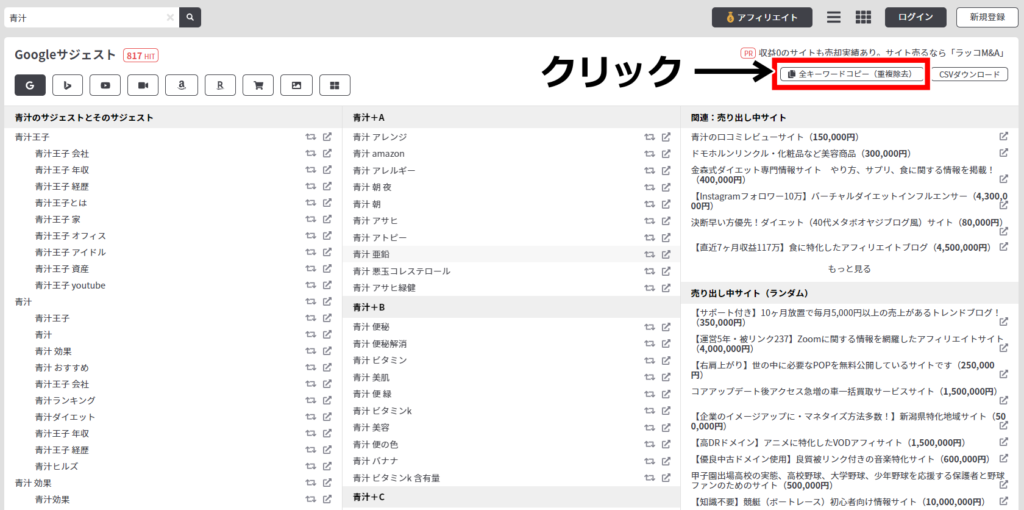Open 優良中古ドメイン使用 music site listing
Viewport: 1024px width, 510px height.
pos(839,459)
